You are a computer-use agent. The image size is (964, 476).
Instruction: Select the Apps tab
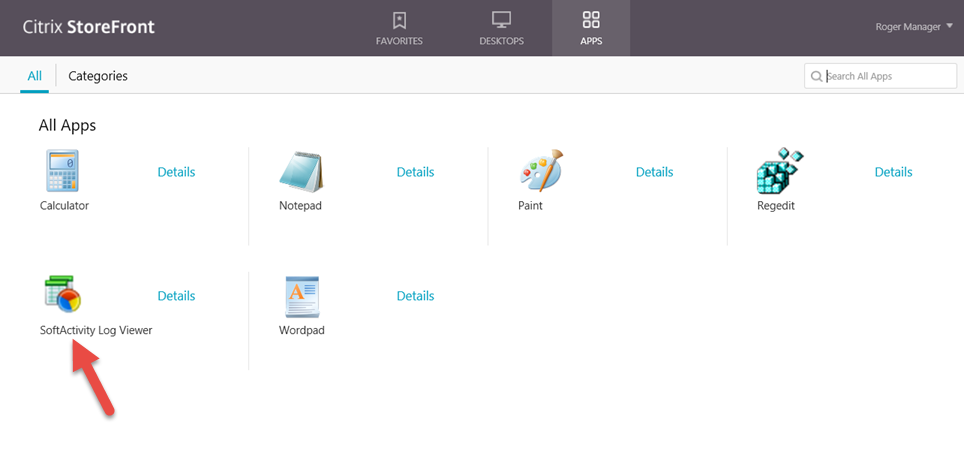(591, 28)
